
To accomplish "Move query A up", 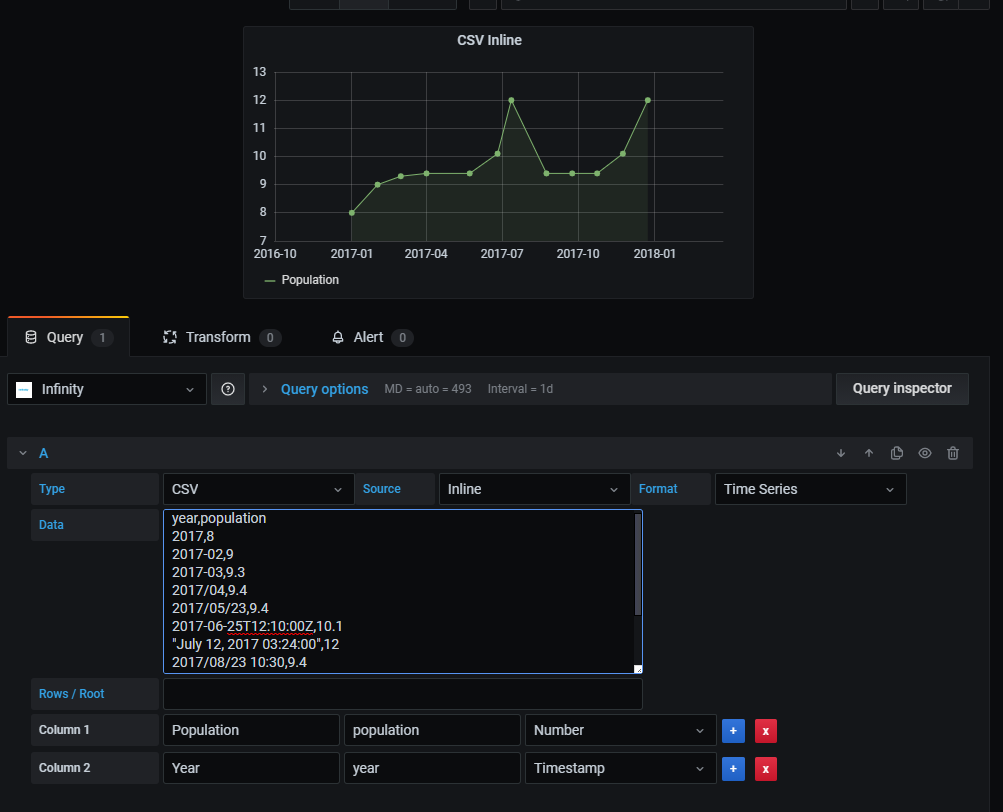I will click(868, 453).
